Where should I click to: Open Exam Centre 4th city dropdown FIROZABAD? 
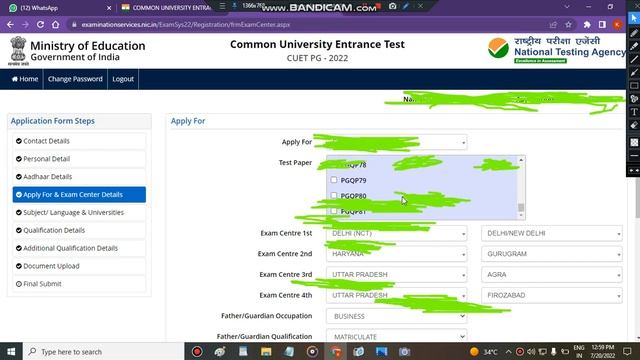(552, 295)
